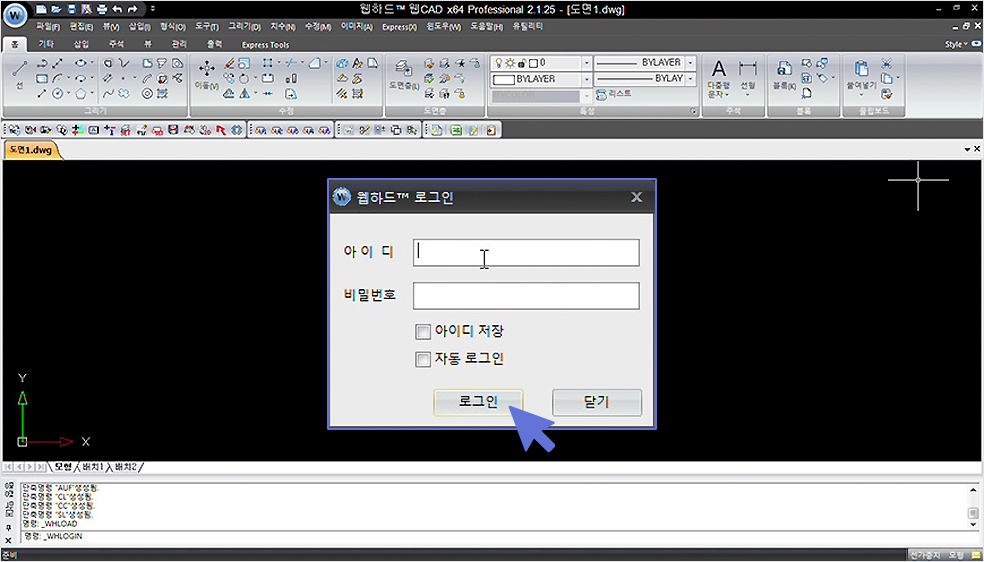984x562 pixels.
Task: Click the Linear dimension (선형) tool
Action: [x=747, y=75]
